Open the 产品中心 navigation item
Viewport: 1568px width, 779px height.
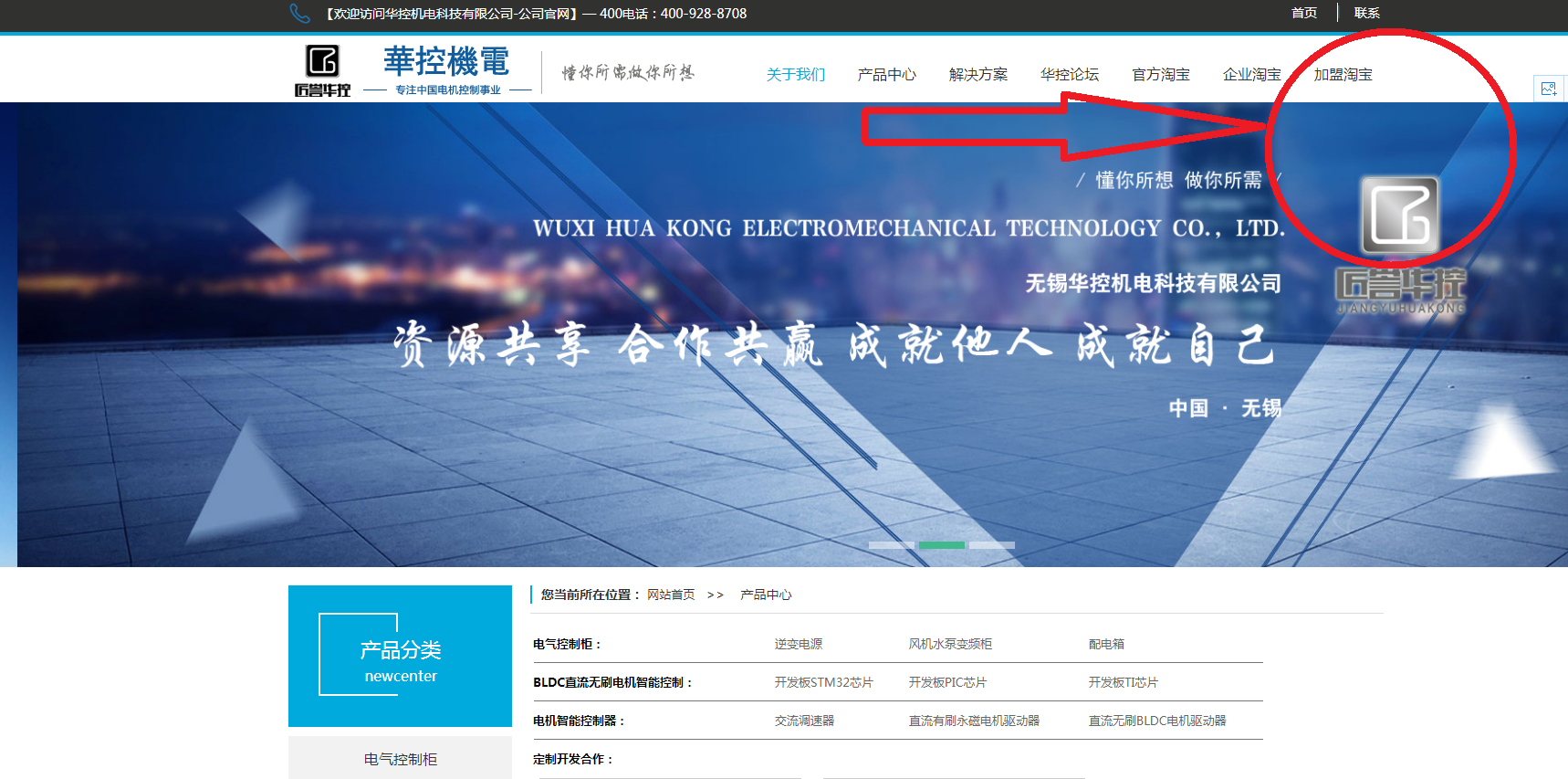887,75
